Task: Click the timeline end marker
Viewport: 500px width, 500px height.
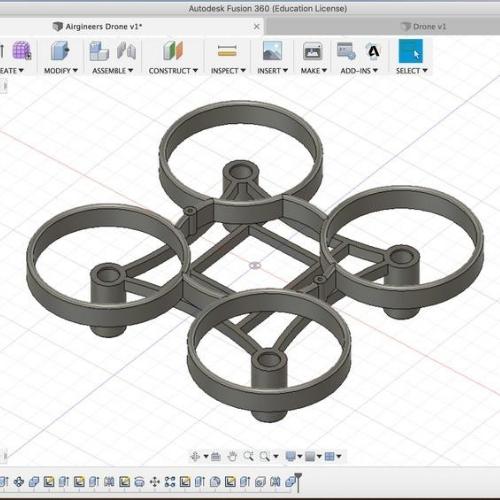Action: [298, 481]
